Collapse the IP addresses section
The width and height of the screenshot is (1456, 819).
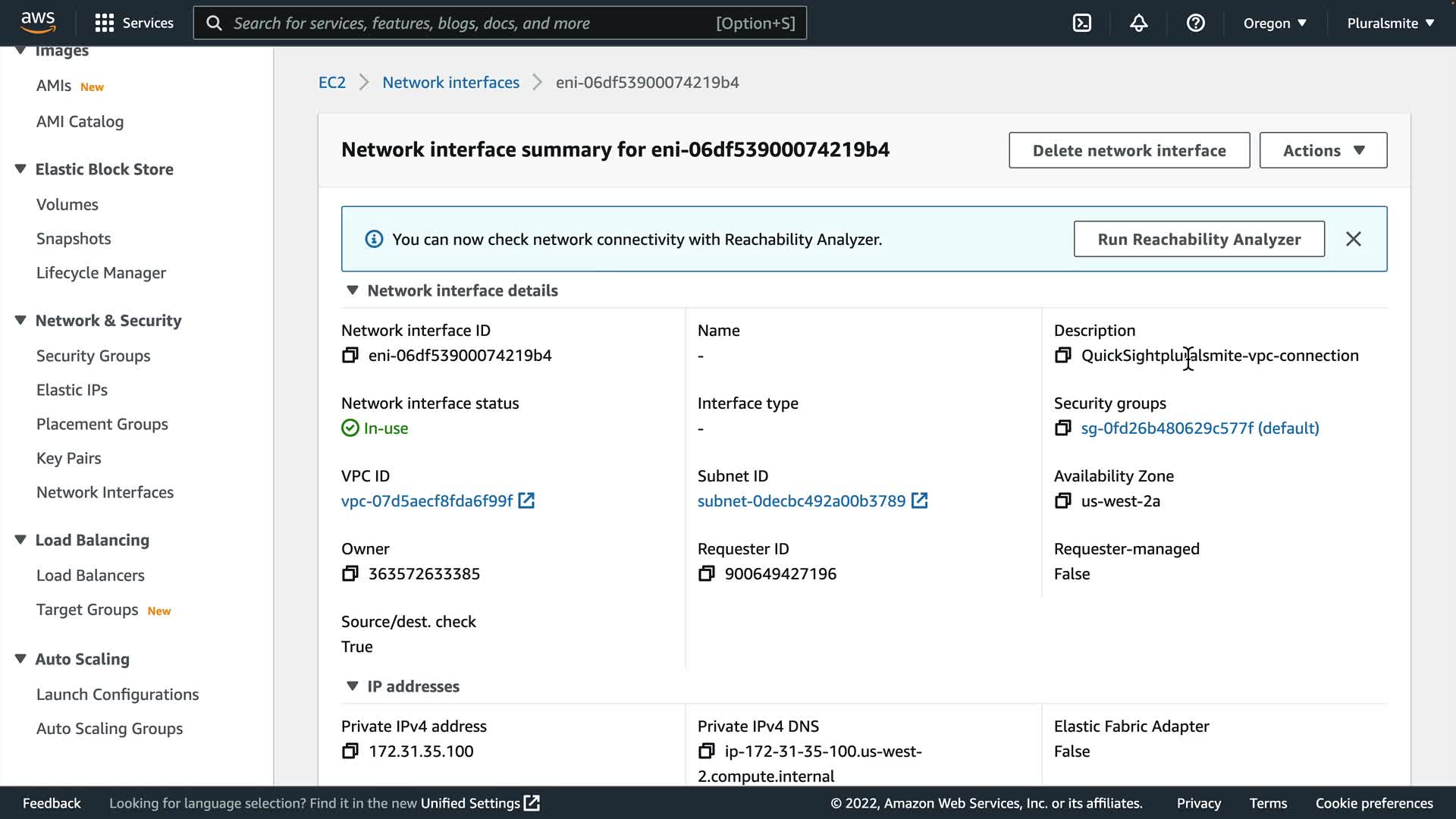coord(353,686)
